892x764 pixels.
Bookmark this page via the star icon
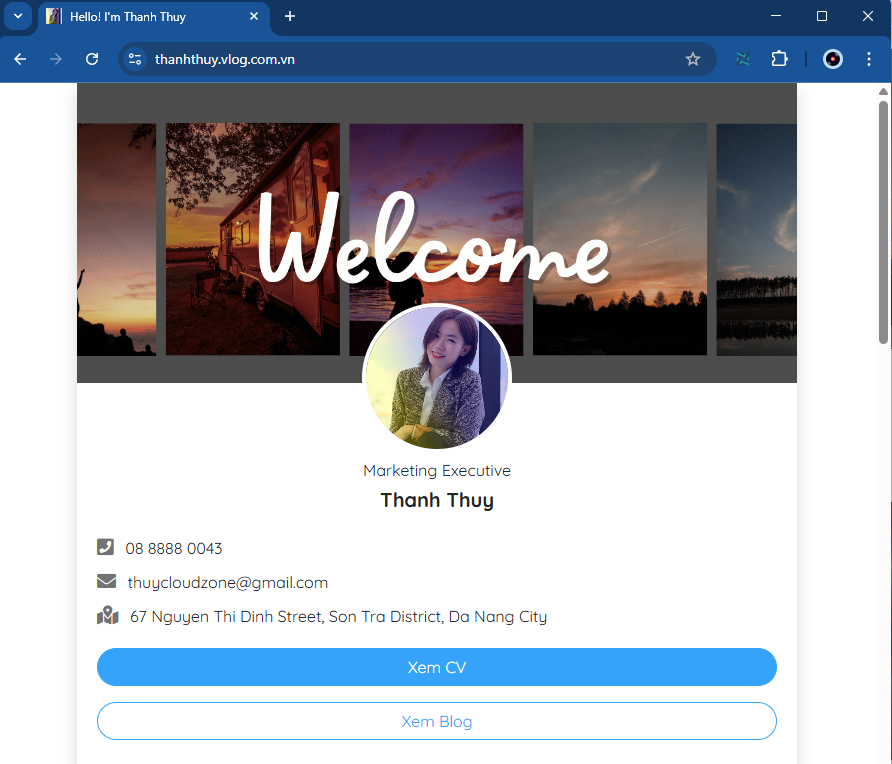click(693, 59)
